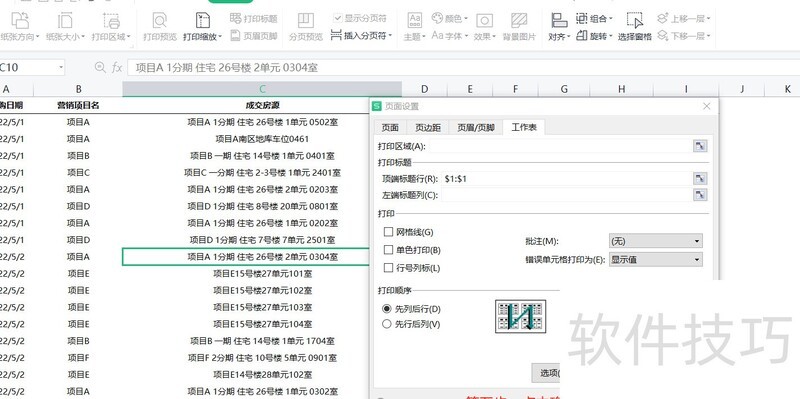Open the 效果 effects tool

pyautogui.click(x=484, y=27)
